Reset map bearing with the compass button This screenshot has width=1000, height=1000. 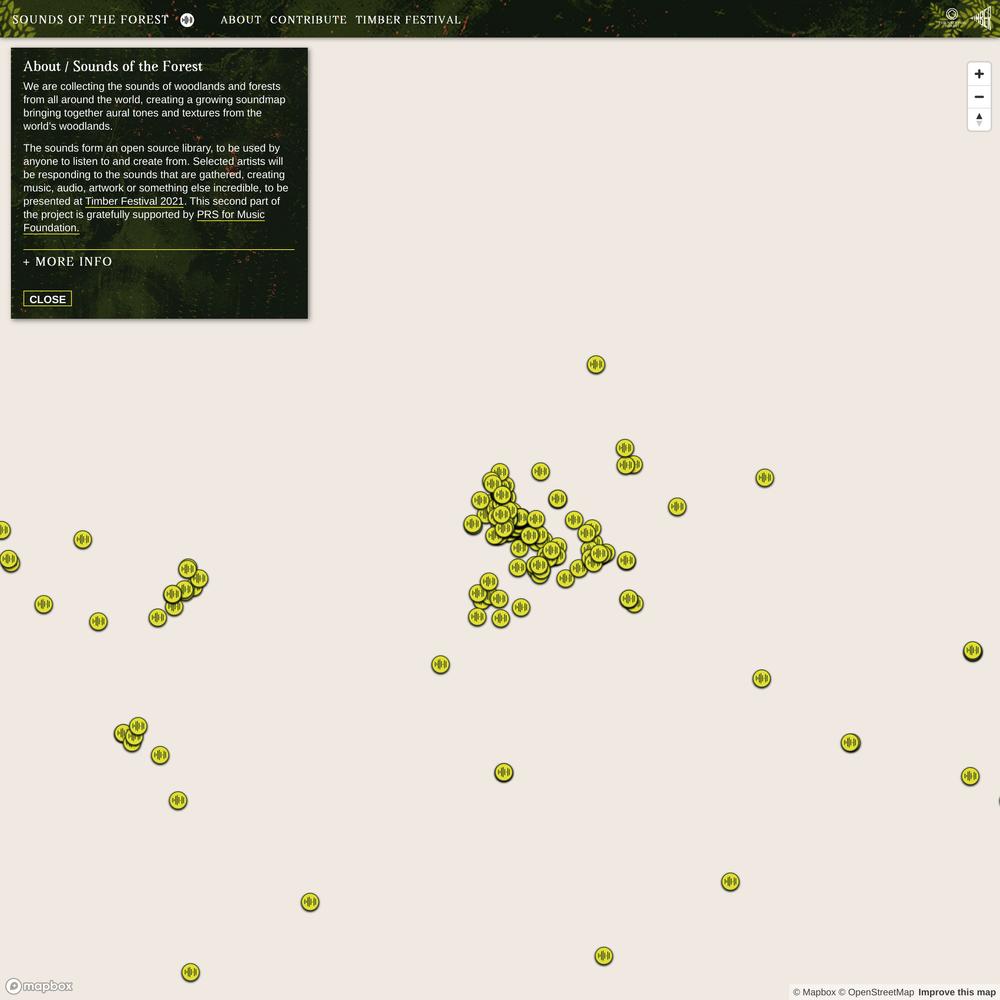(978, 119)
